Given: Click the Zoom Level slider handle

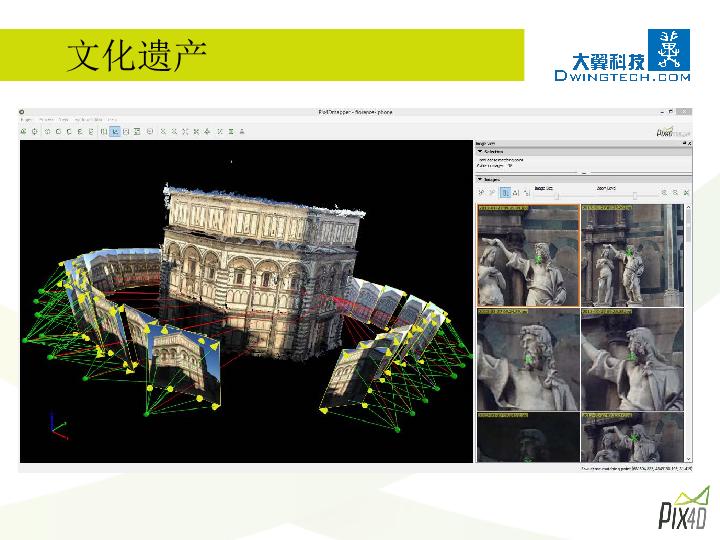Looking at the screenshot, I should [x=634, y=194].
